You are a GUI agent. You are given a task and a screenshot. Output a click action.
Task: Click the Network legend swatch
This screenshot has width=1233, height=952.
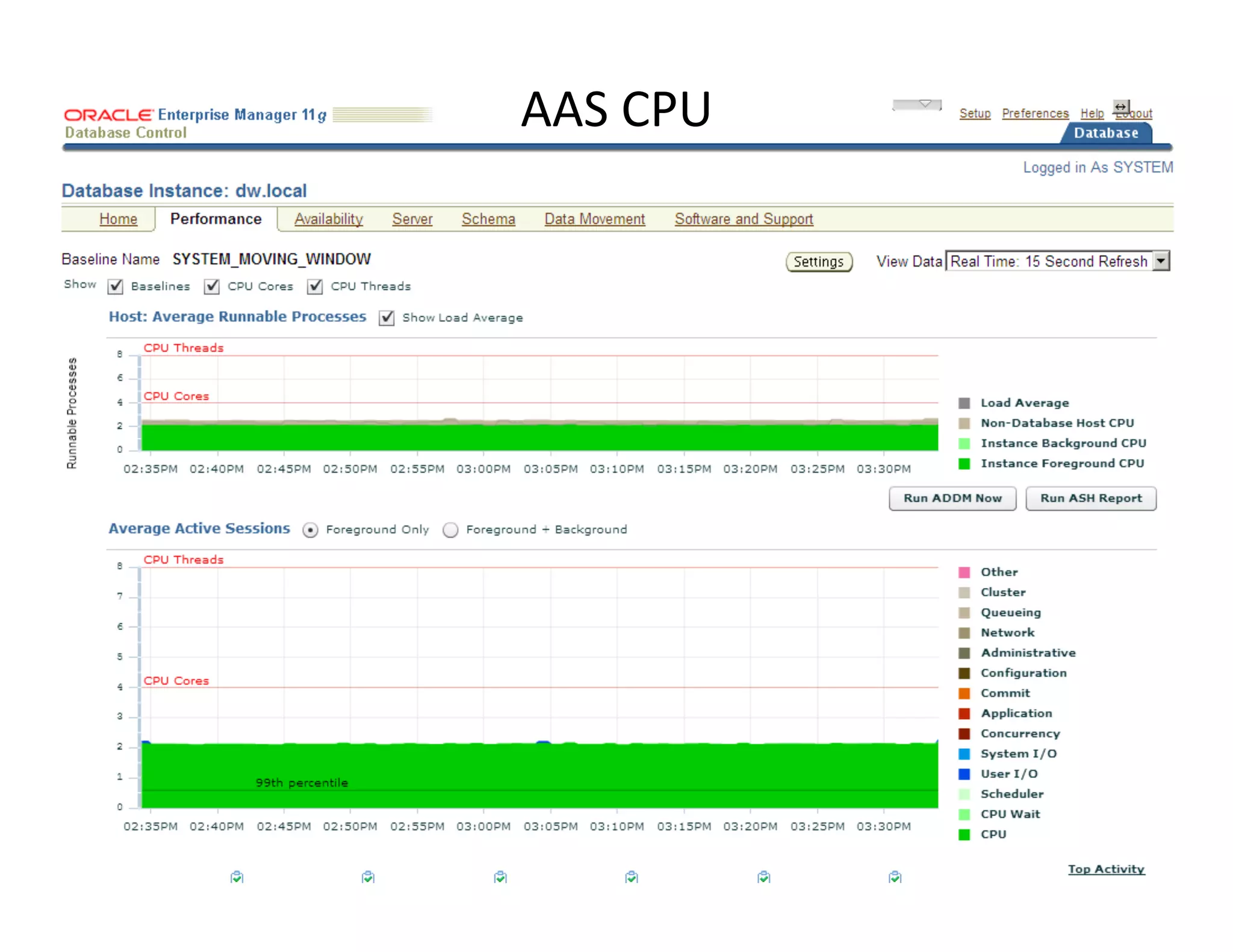click(964, 632)
